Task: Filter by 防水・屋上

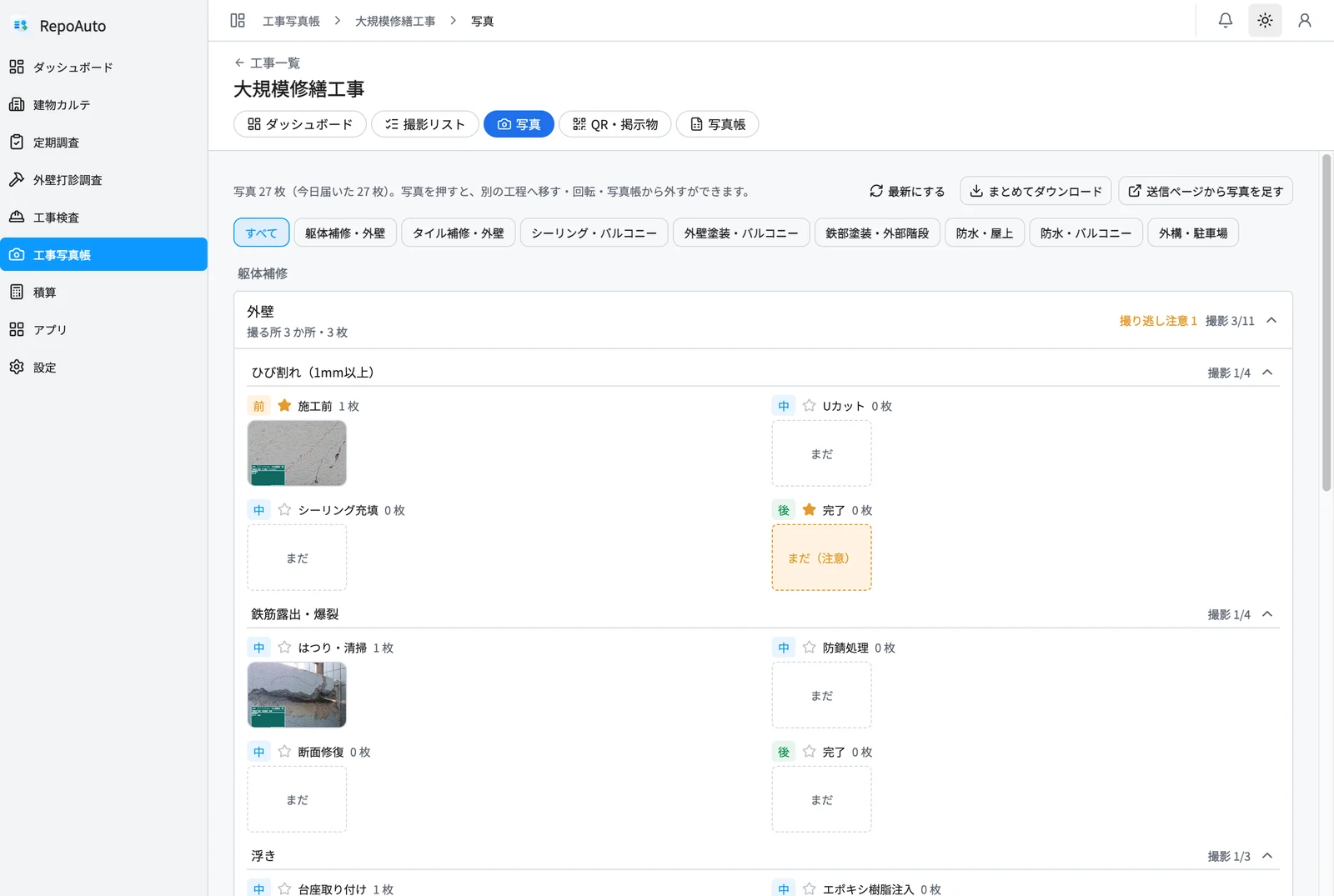Action: (985, 233)
